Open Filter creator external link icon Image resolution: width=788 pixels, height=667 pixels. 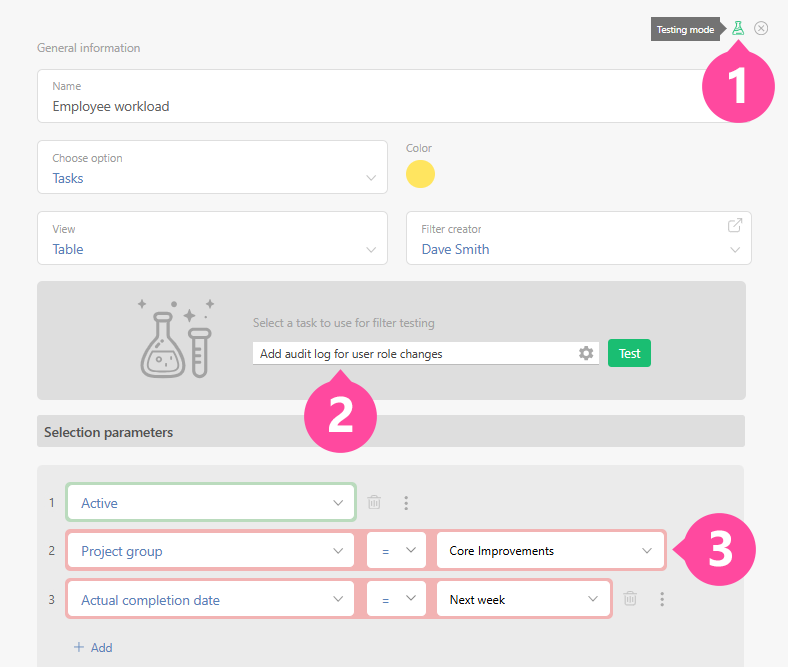[x=735, y=225]
